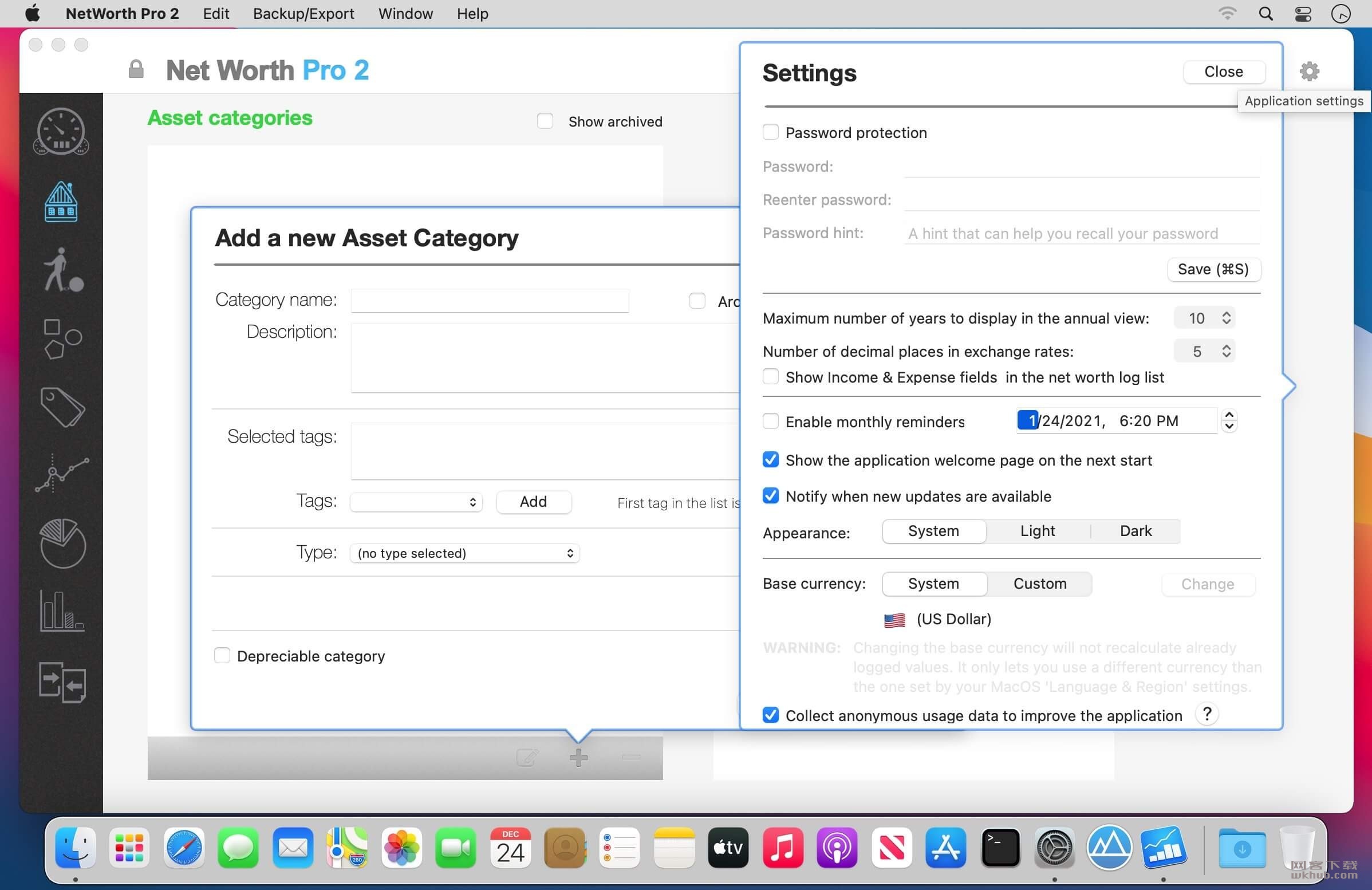Click the decimal places stepper arrows
The width and height of the screenshot is (1372, 890).
1226,351
